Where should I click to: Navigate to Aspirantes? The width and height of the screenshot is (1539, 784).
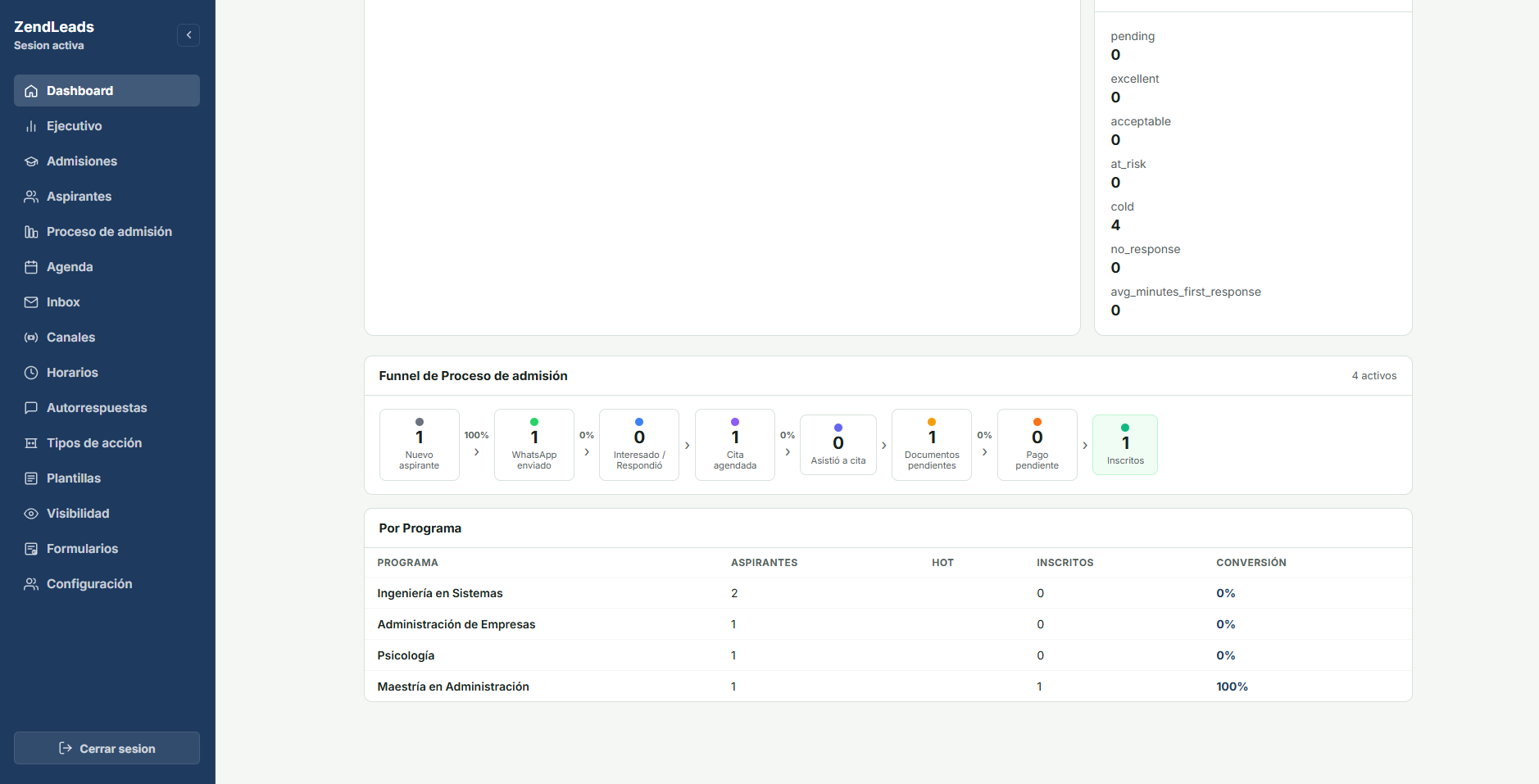click(107, 197)
